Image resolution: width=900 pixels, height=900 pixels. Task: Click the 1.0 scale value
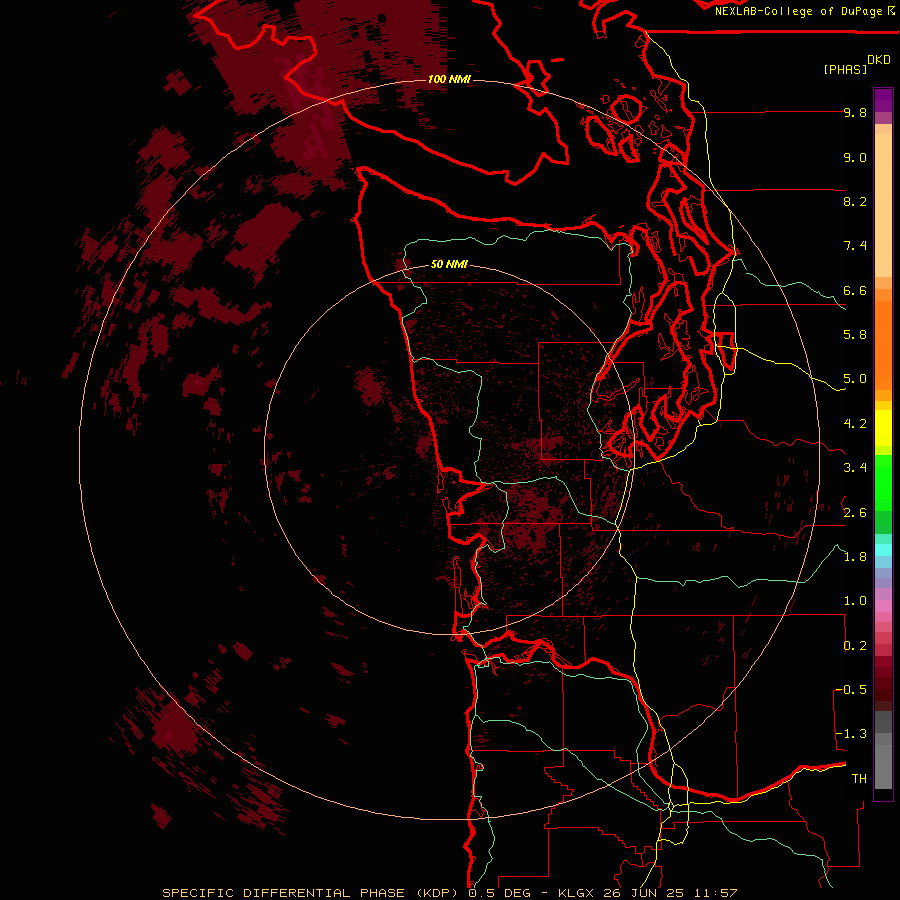[x=855, y=601]
